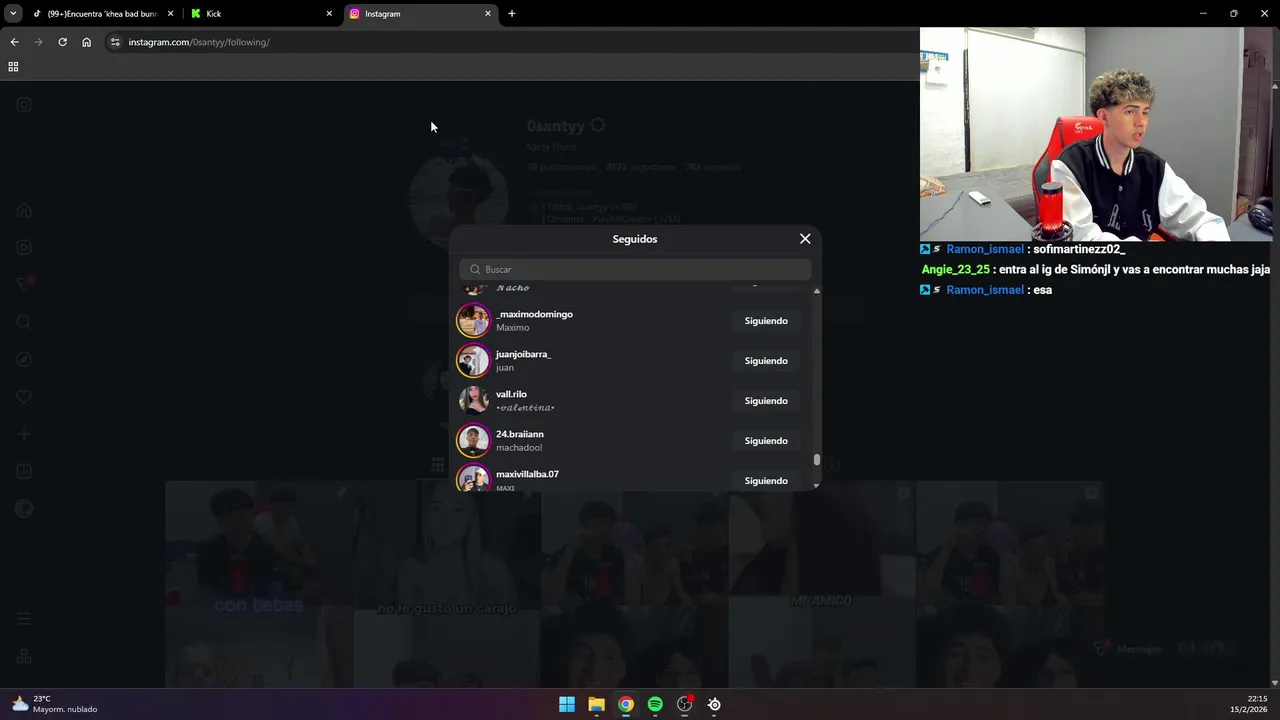
Task: Open the 'MI AMIGO' reel thumbnail
Action: pos(821,584)
